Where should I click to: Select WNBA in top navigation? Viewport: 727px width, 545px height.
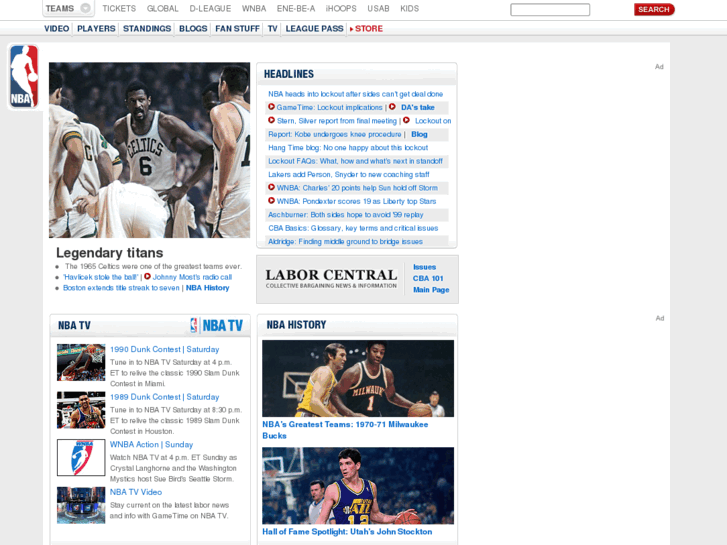point(254,8)
